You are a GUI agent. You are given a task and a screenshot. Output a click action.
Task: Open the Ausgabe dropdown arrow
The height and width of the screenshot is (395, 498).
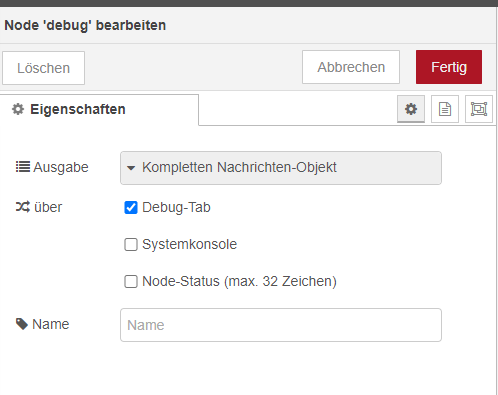131,168
